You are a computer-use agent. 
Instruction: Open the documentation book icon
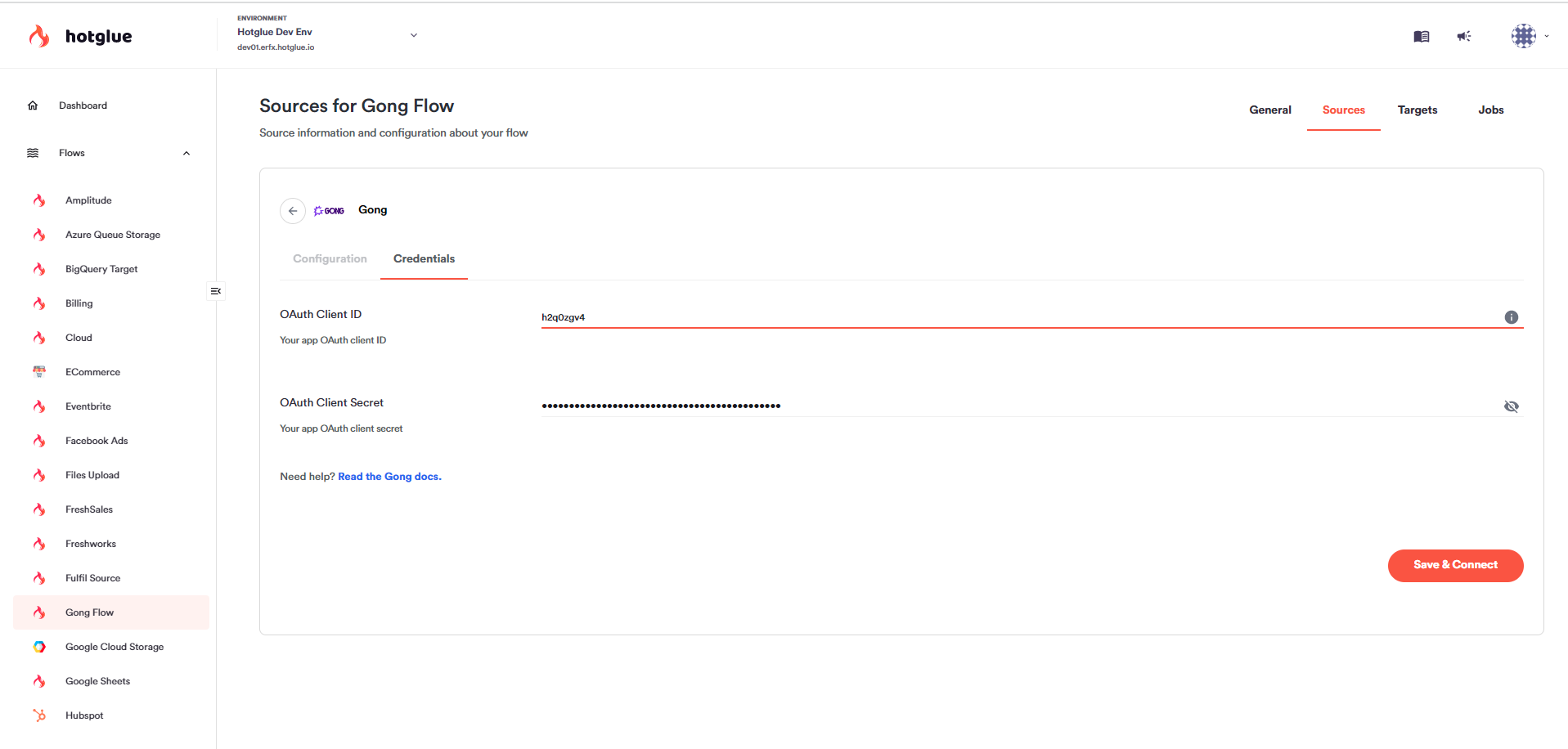1422,36
